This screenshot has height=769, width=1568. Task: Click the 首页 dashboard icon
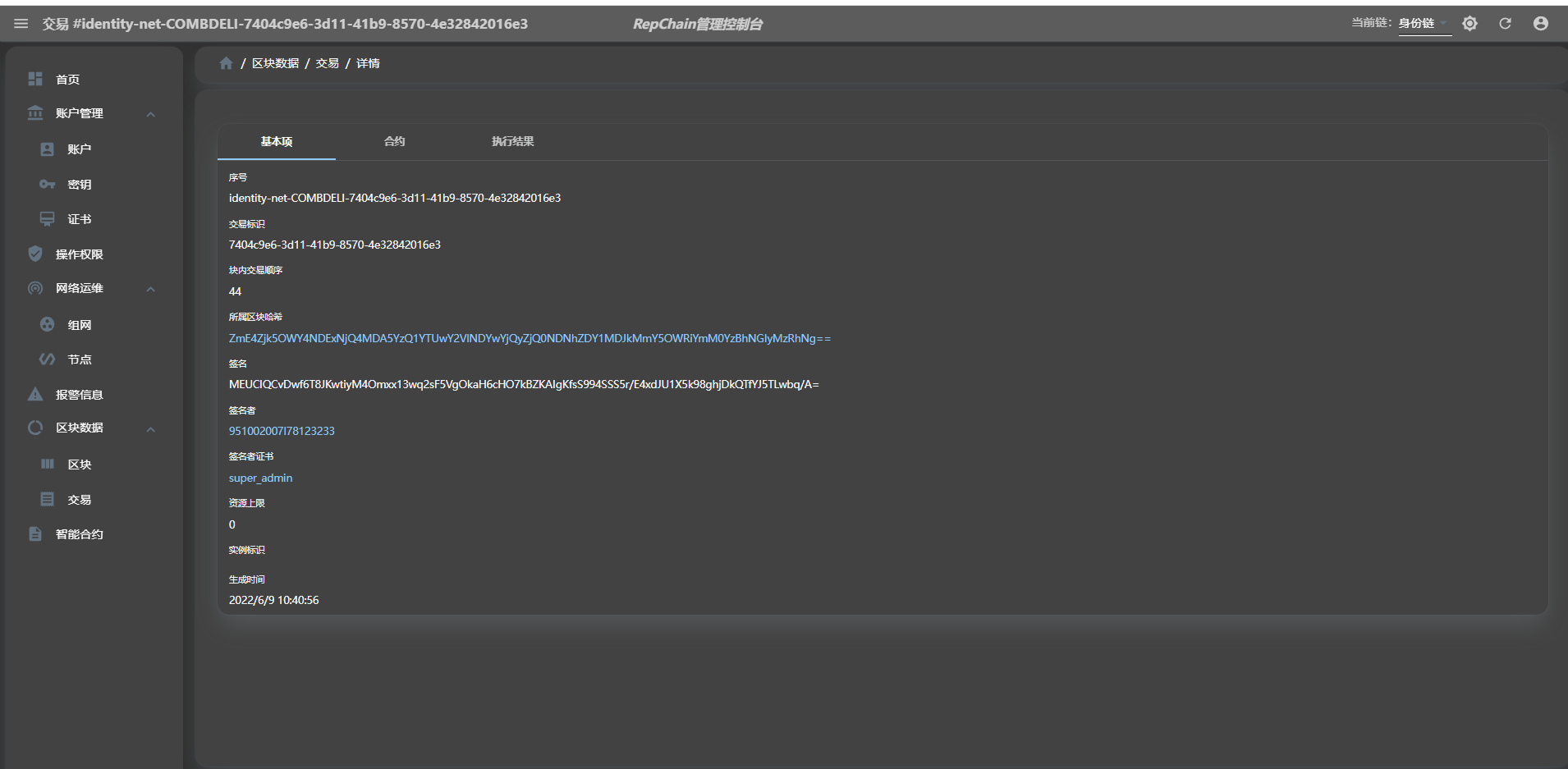coord(35,79)
